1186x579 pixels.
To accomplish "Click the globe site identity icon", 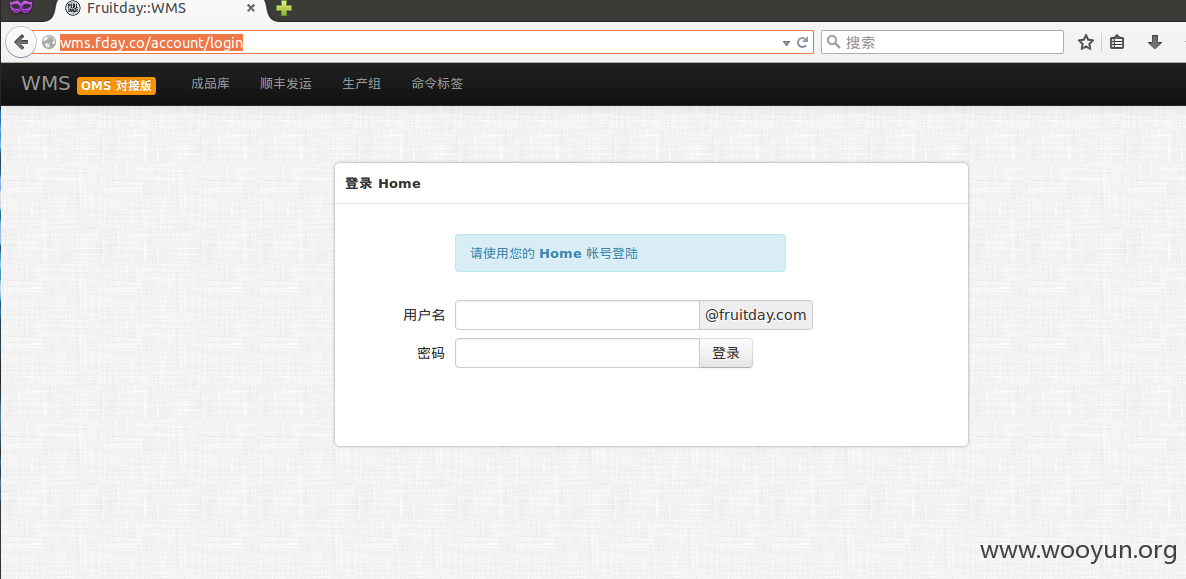I will point(49,43).
